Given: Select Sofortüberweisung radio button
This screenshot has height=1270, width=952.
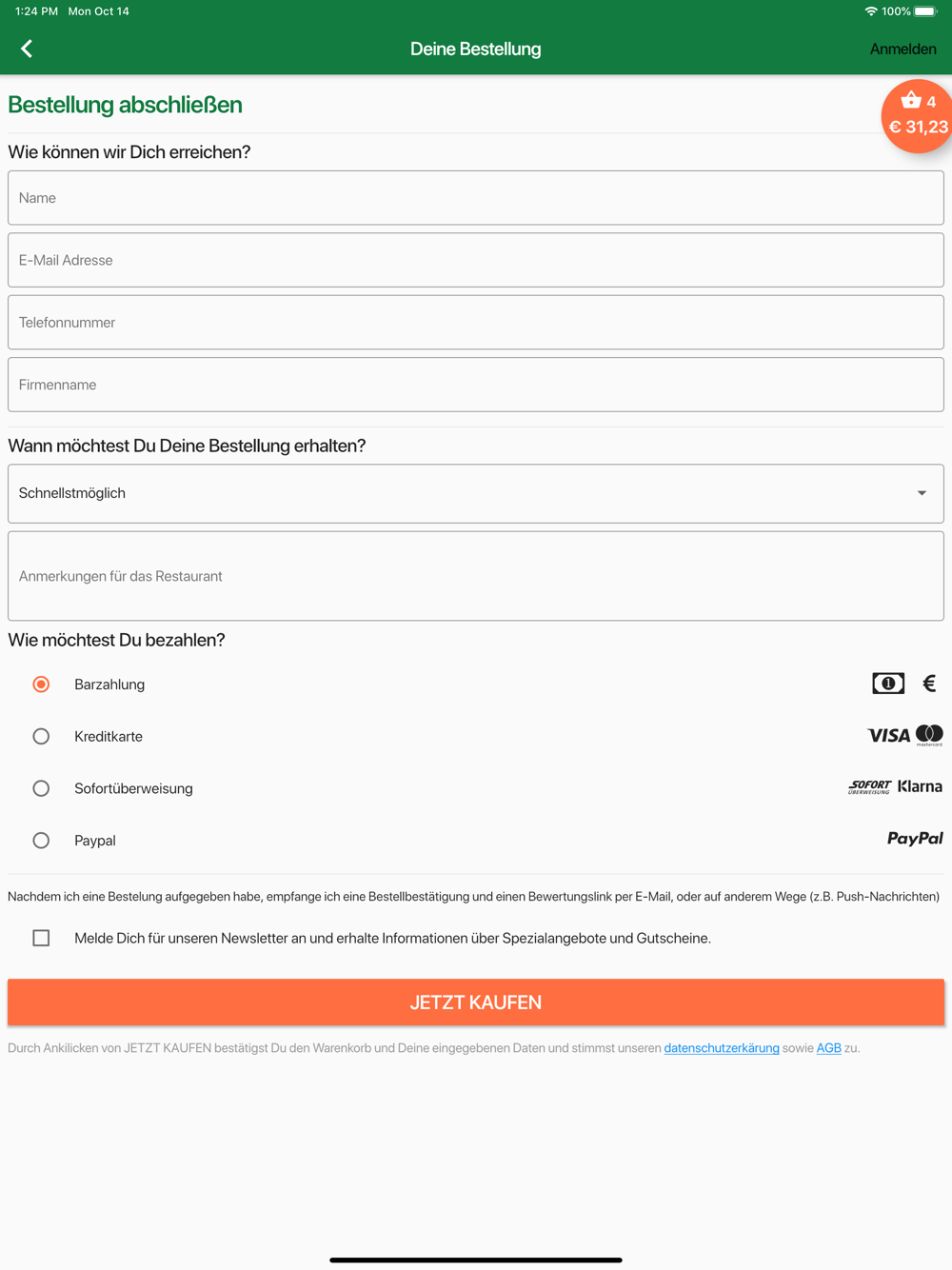Looking at the screenshot, I should [x=41, y=788].
